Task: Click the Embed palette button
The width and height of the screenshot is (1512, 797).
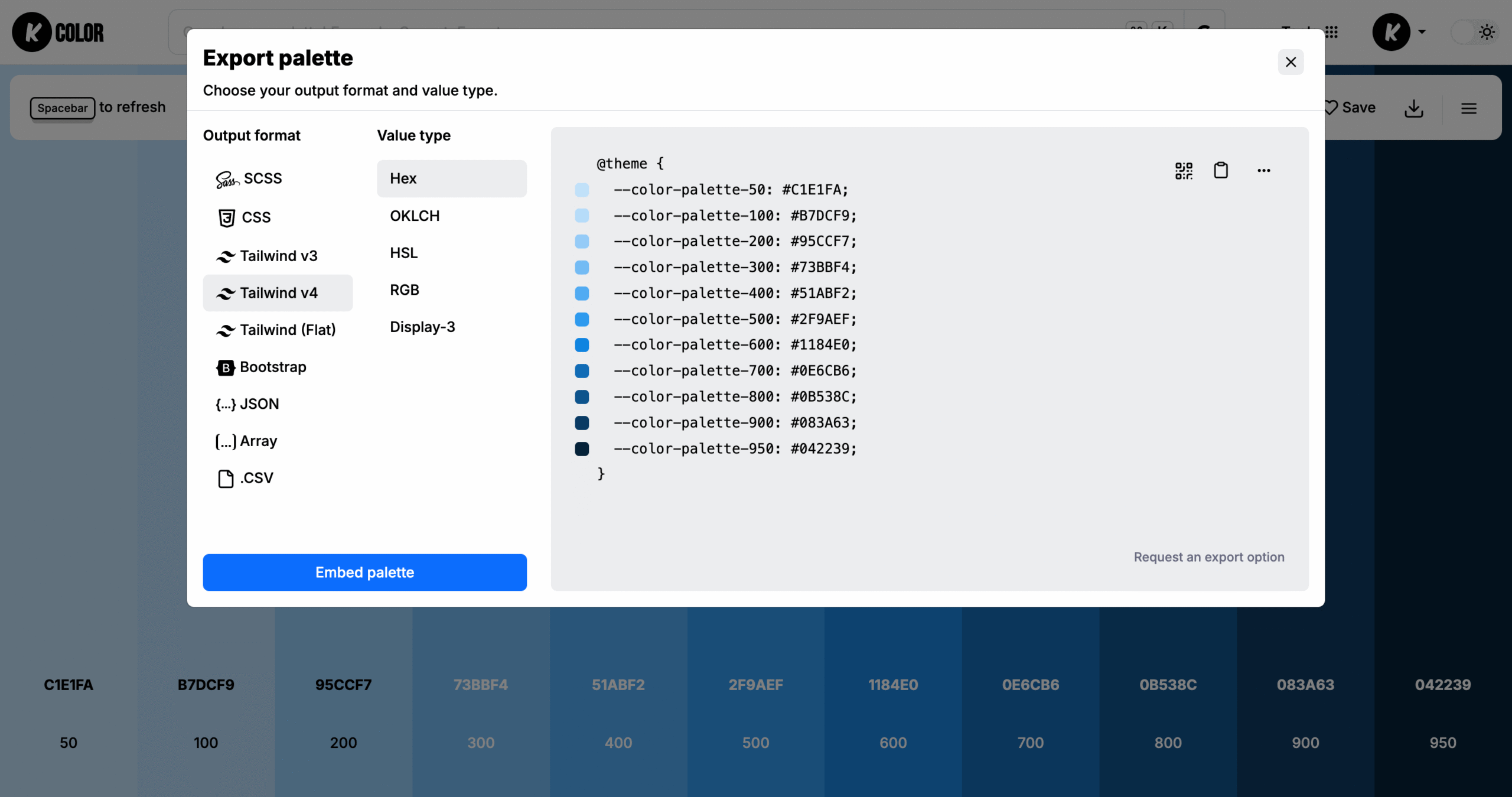Action: (x=365, y=572)
